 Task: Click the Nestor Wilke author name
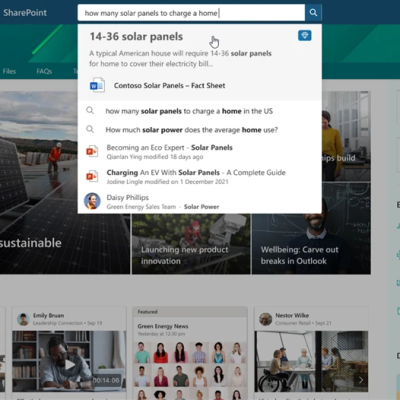(x=292, y=315)
